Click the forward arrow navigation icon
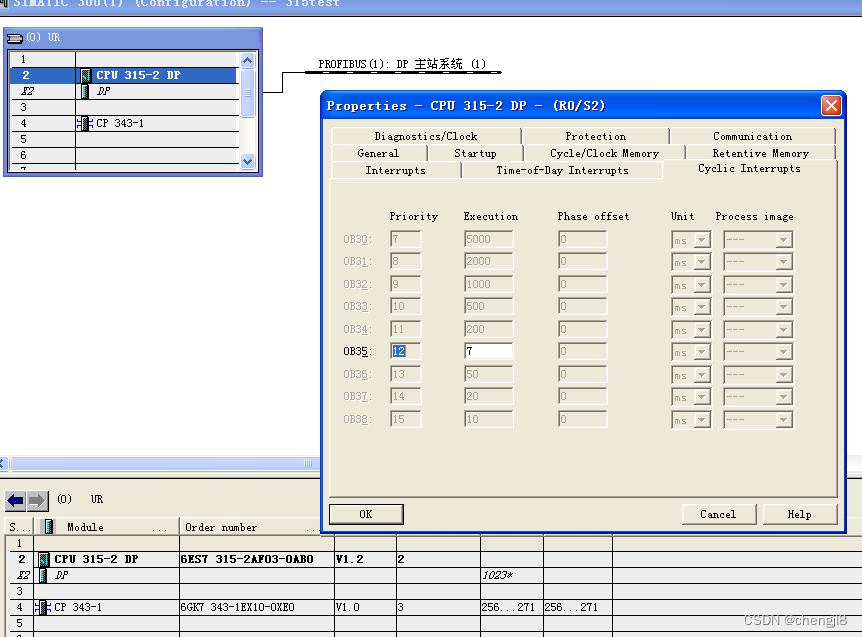Viewport: 862px width, 637px height. (x=37, y=501)
